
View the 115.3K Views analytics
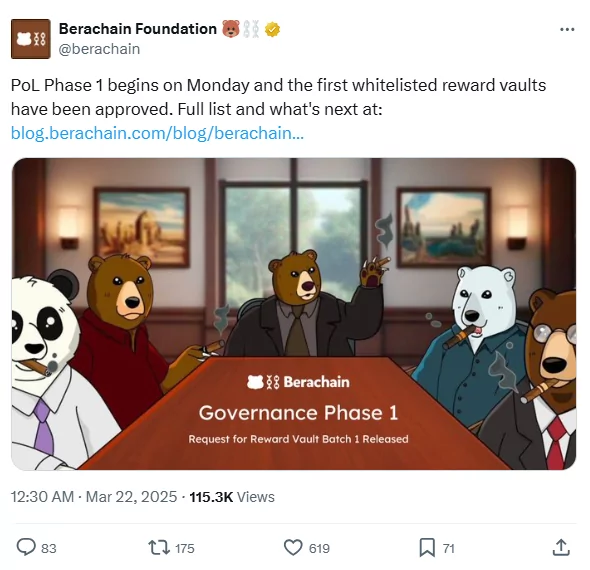[x=232, y=497]
